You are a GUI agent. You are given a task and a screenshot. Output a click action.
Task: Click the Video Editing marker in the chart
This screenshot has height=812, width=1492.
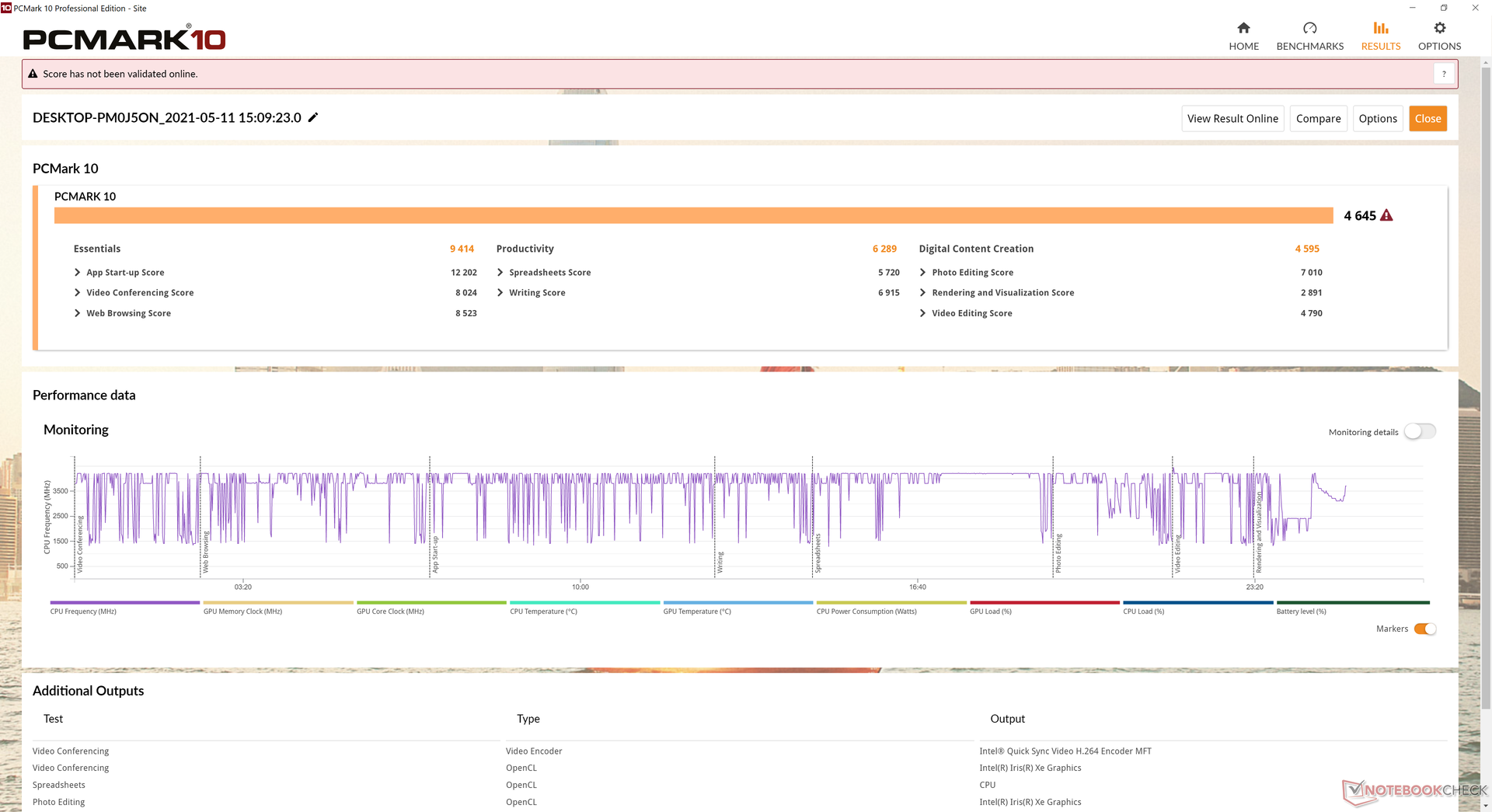point(1177,554)
